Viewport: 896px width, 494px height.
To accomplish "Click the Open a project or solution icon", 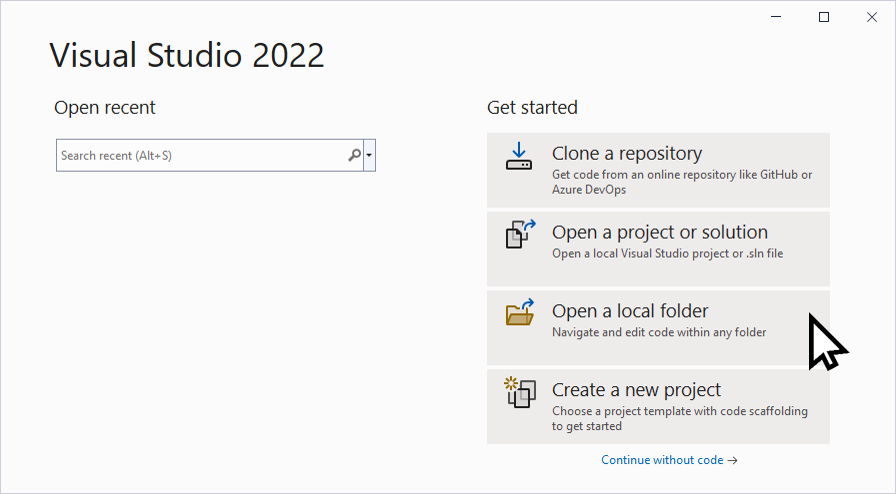I will coord(521,234).
